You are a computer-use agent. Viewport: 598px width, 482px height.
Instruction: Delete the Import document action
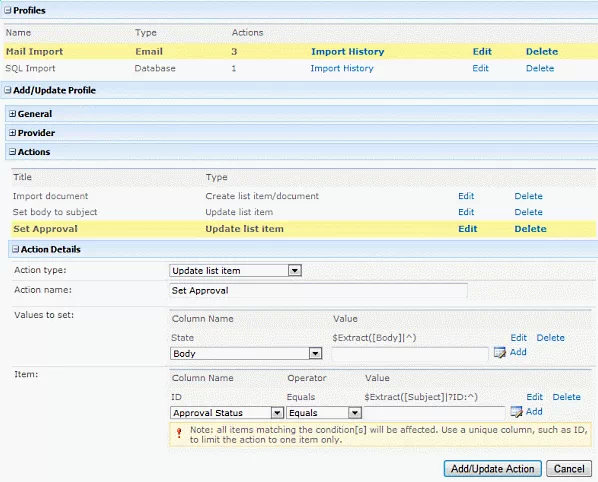[529, 196]
